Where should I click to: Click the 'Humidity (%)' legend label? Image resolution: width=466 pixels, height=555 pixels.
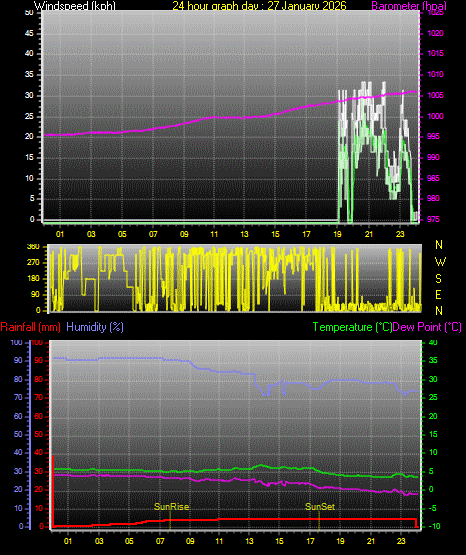point(95,327)
